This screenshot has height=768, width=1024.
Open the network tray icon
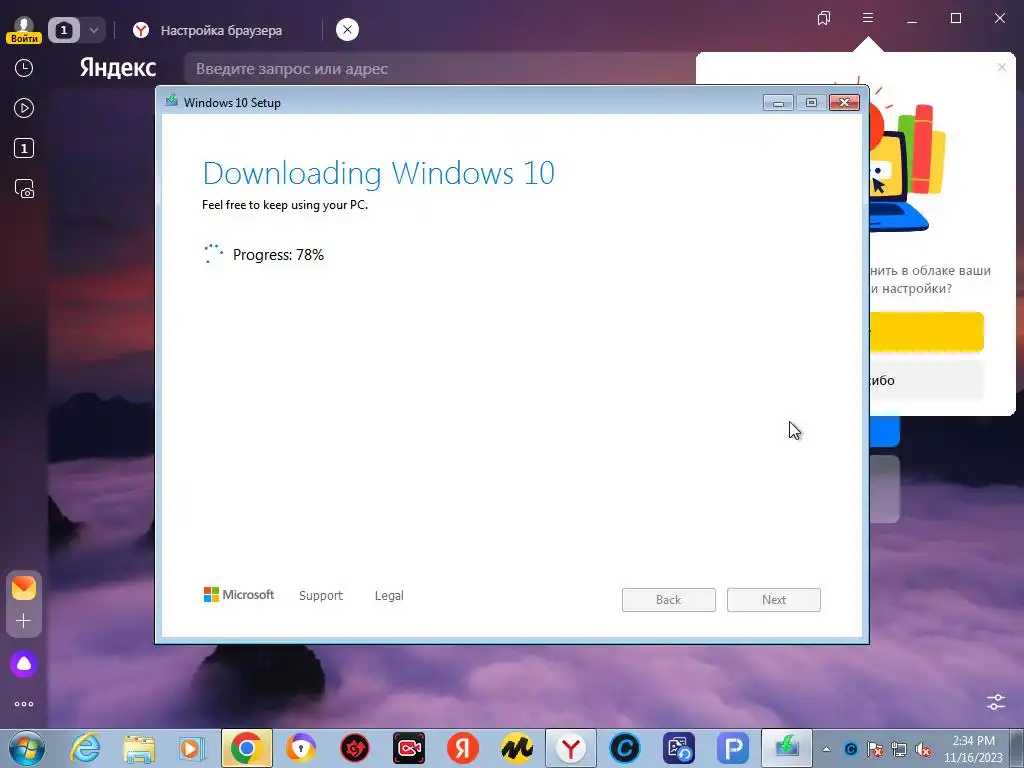899,749
